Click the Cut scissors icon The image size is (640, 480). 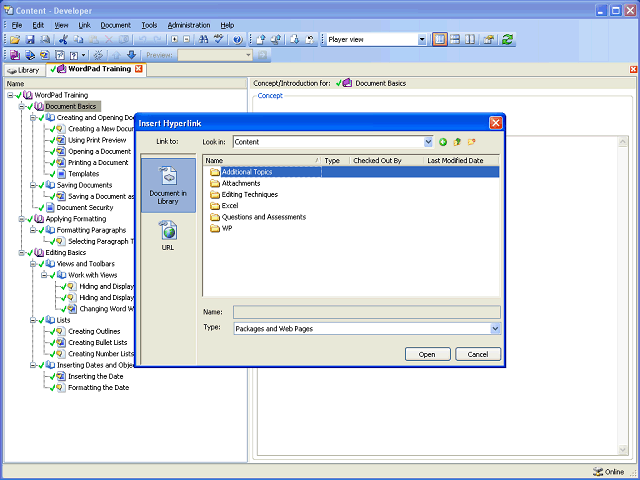click(x=63, y=40)
